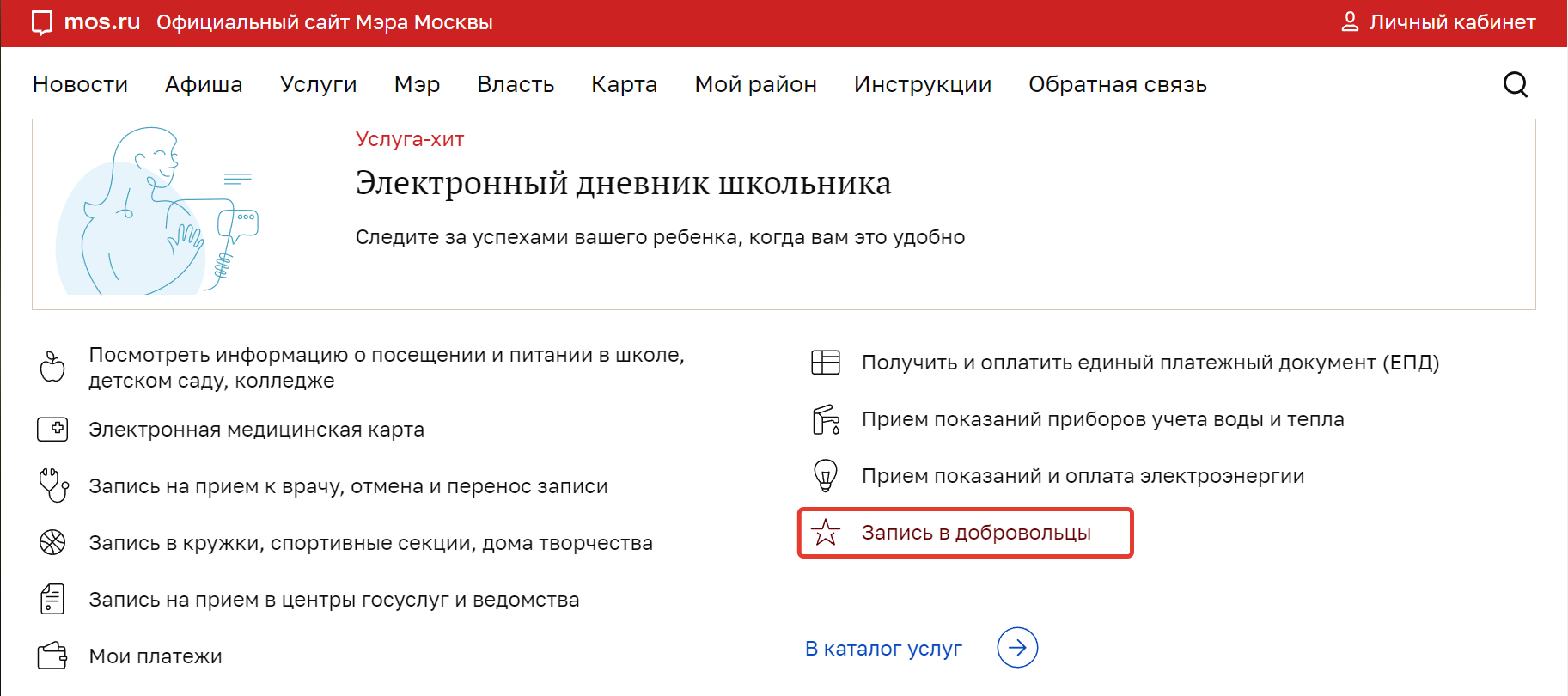Open единый платежный документ (ЕПД) link
1568x696 pixels.
coord(1150,363)
